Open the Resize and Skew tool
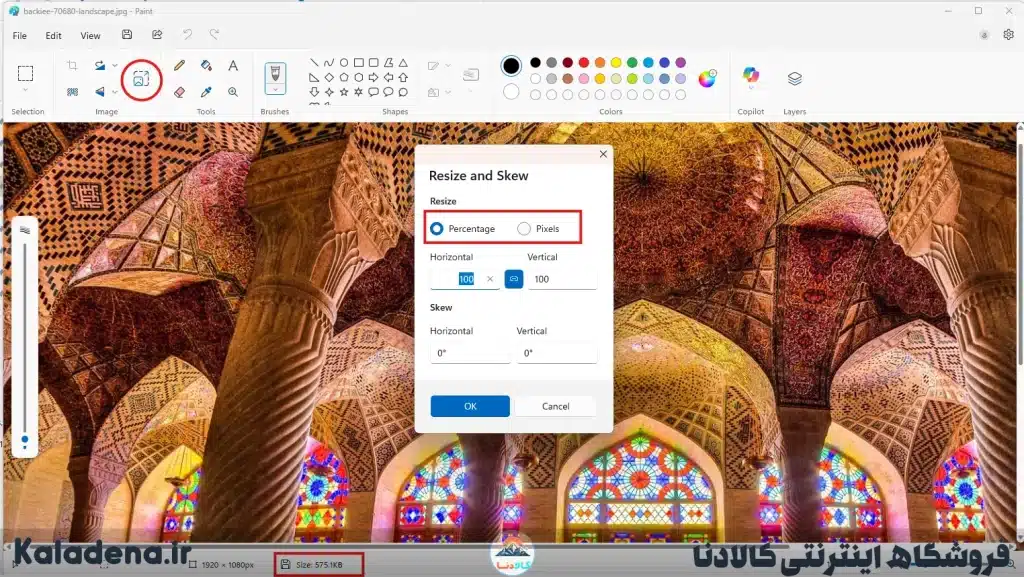Screen dimensions: 1024x577 point(141,79)
